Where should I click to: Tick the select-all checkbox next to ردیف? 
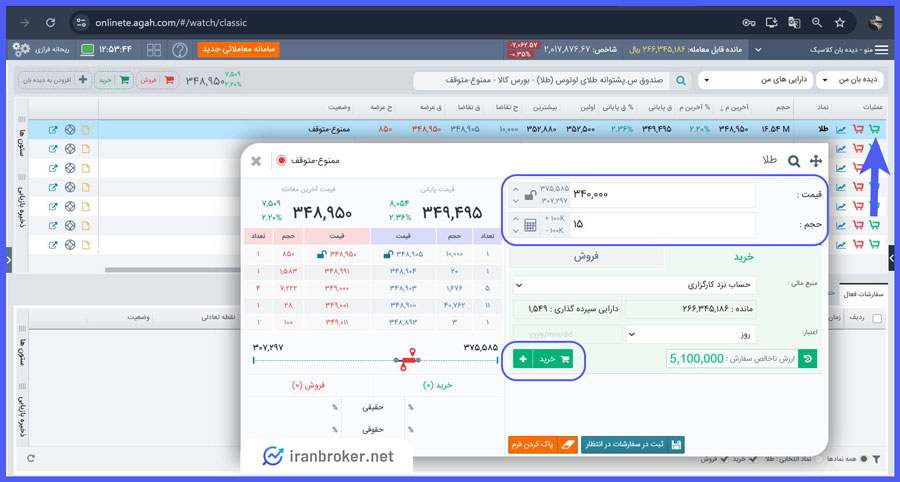pyautogui.click(x=877, y=319)
